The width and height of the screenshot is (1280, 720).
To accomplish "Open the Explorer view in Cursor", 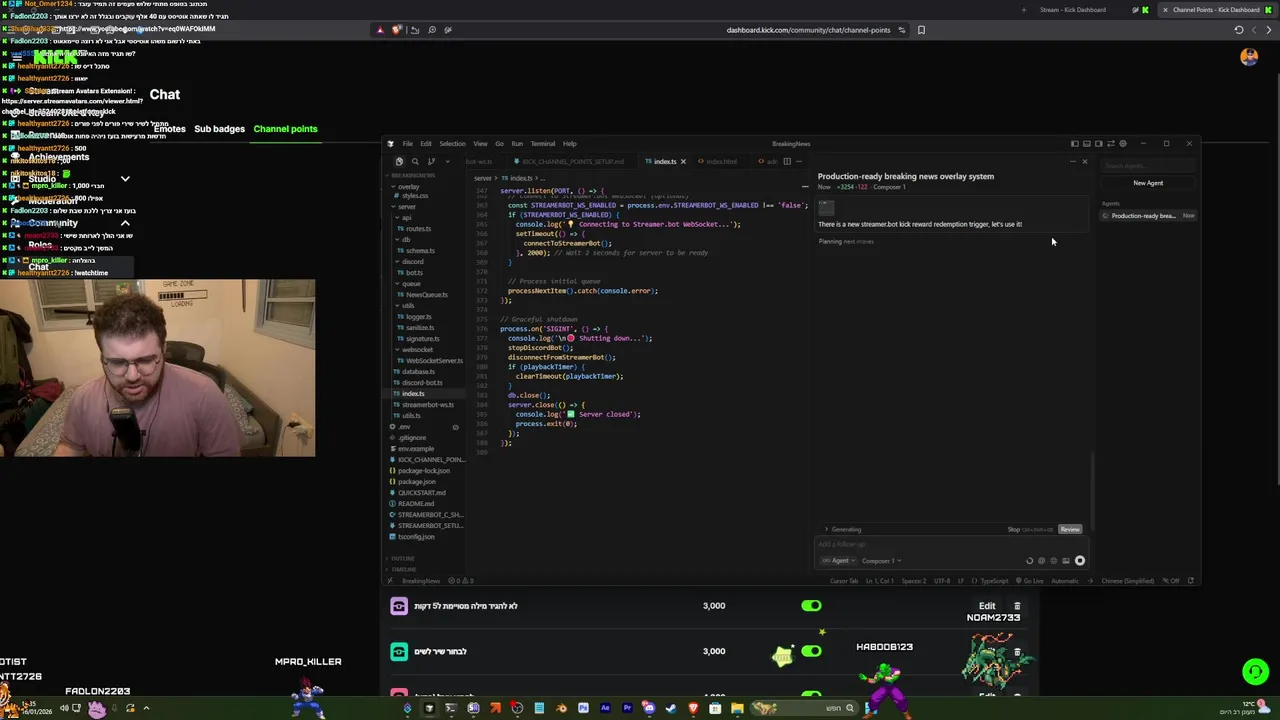I will [x=399, y=161].
